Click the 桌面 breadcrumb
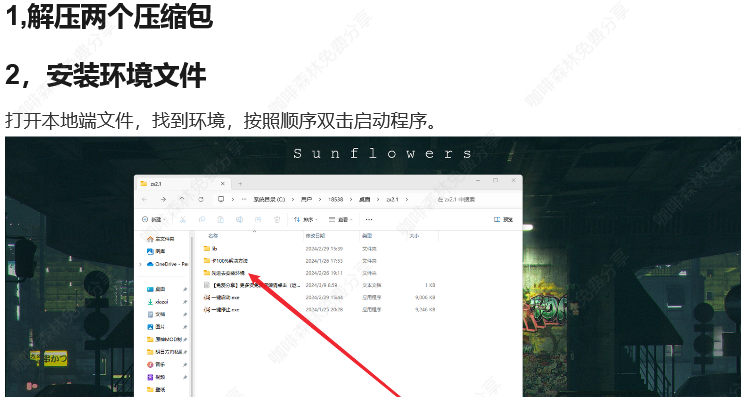 (364, 199)
